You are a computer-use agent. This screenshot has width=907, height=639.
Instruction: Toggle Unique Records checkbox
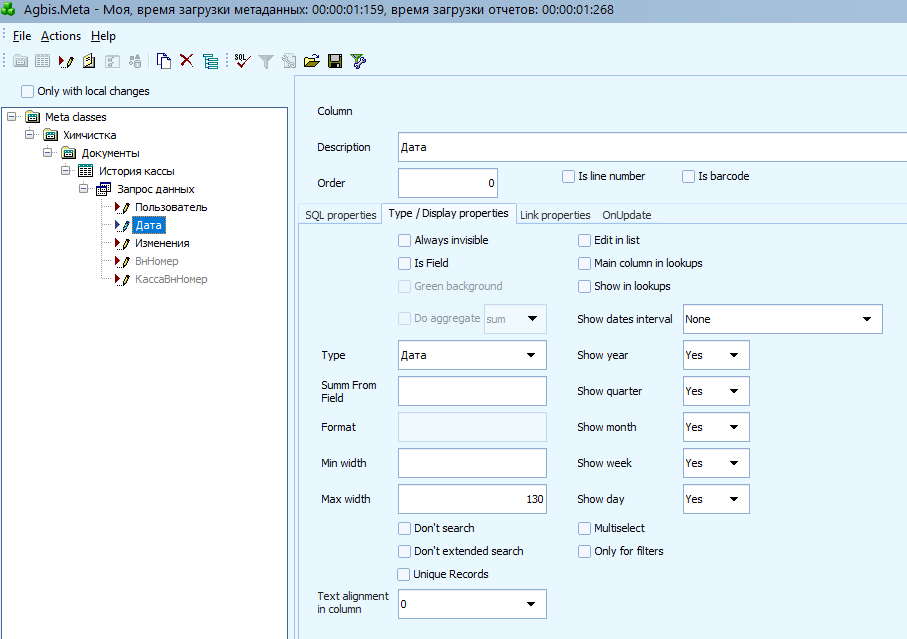coord(403,574)
